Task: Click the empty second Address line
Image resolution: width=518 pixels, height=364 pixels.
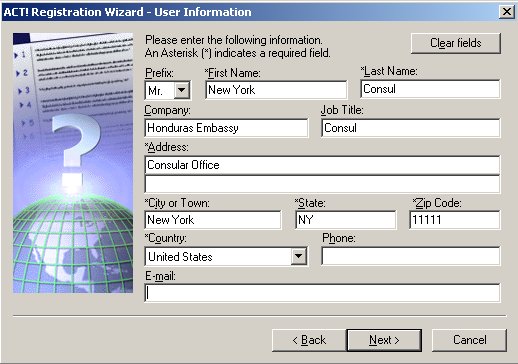Action: pyautogui.click(x=322, y=184)
